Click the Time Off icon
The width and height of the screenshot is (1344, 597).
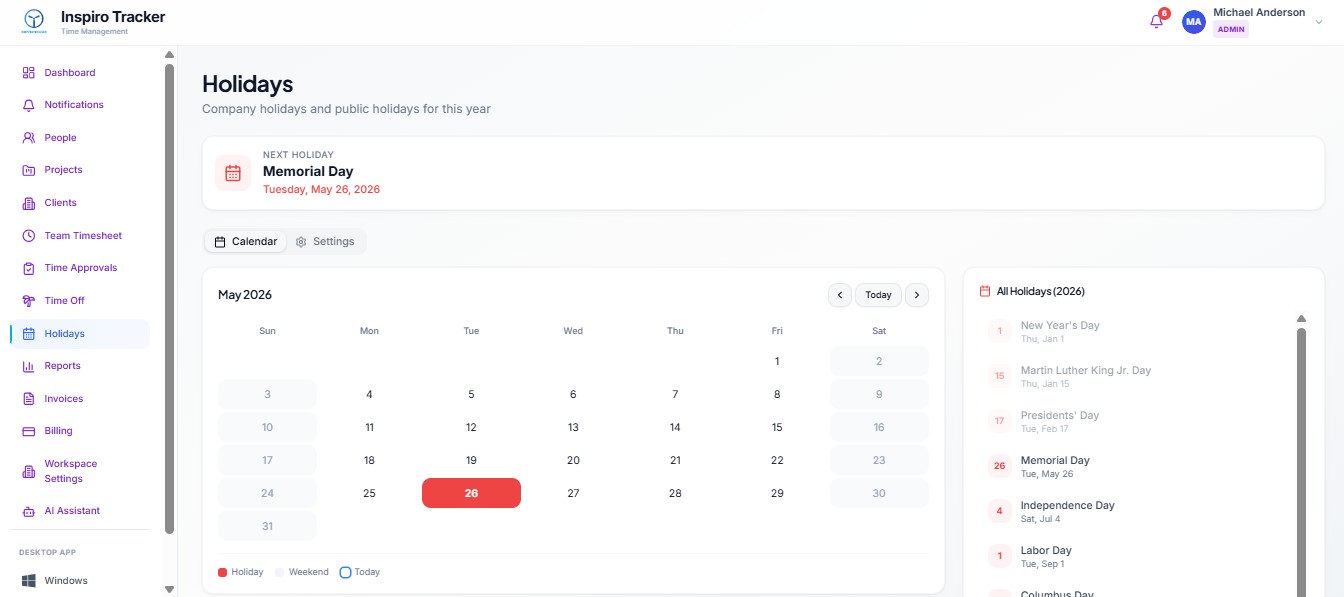point(29,301)
